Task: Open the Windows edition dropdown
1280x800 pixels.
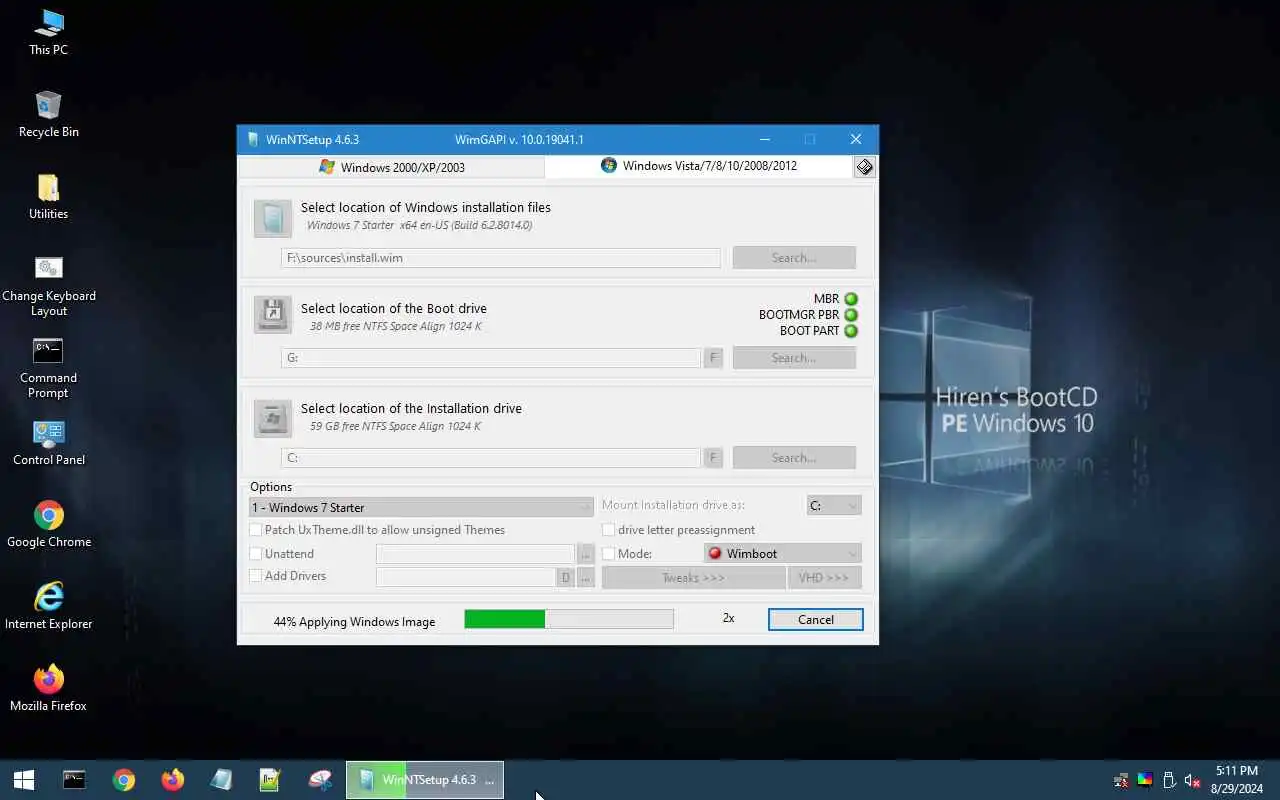Action: (421, 507)
